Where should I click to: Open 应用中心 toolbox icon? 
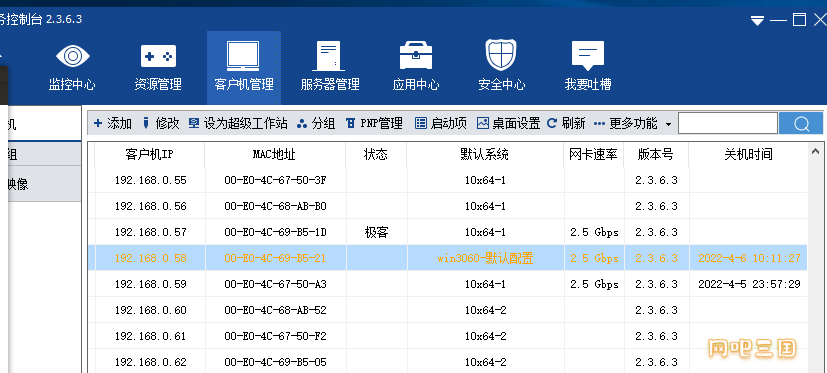[x=416, y=55]
